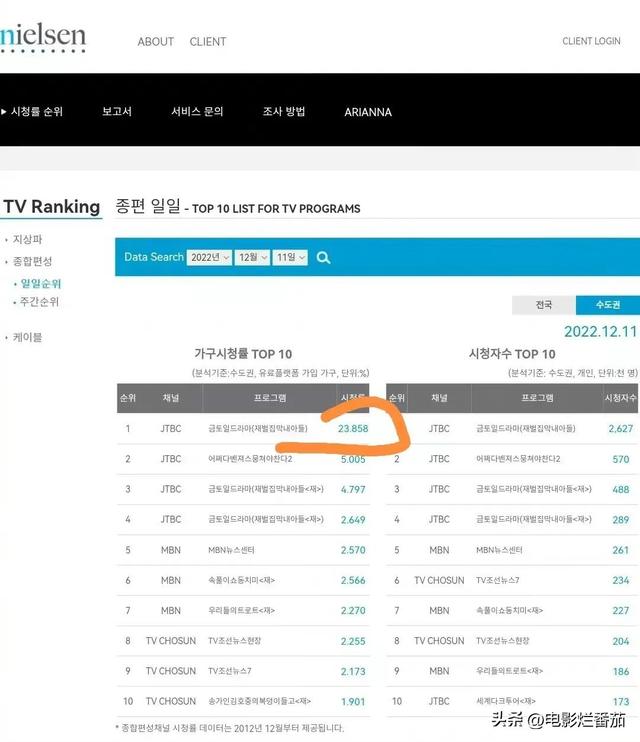The width and height of the screenshot is (640, 742).
Task: Click the date 2022.12.11
Action: [x=600, y=332]
